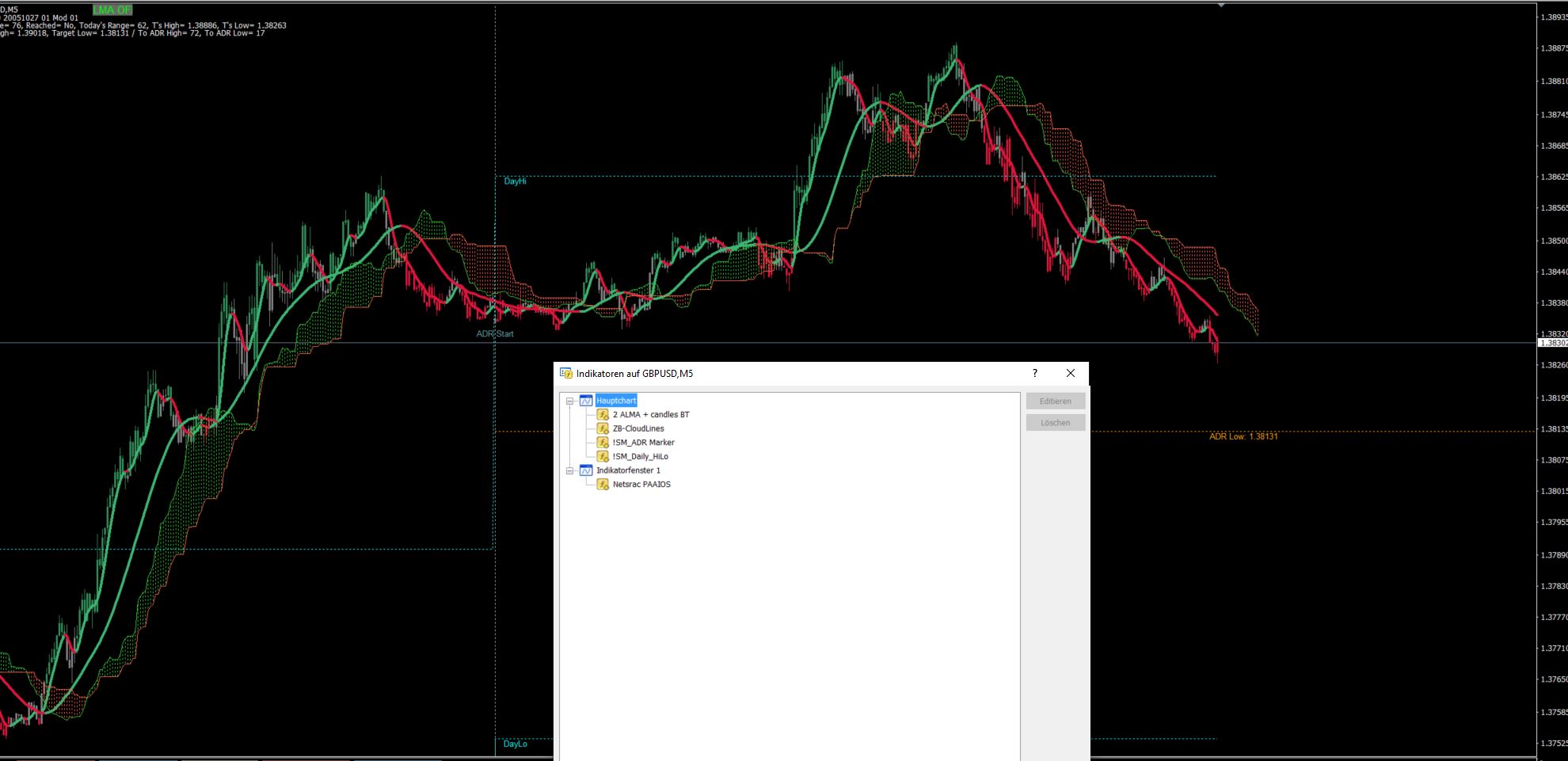
Task: Click the Hauptchart chart window icon
Action: click(586, 401)
